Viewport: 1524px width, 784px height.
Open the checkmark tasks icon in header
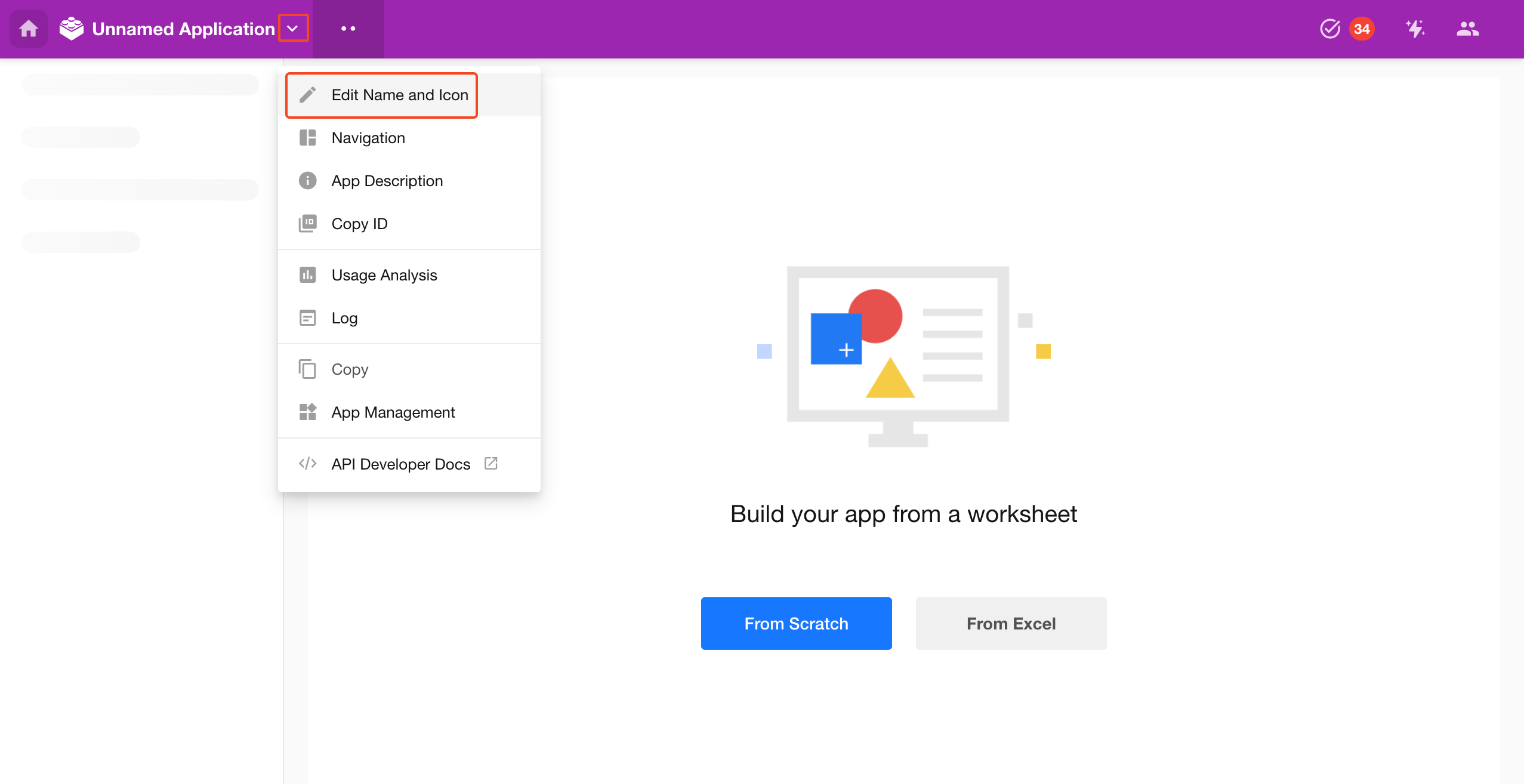click(x=1329, y=29)
